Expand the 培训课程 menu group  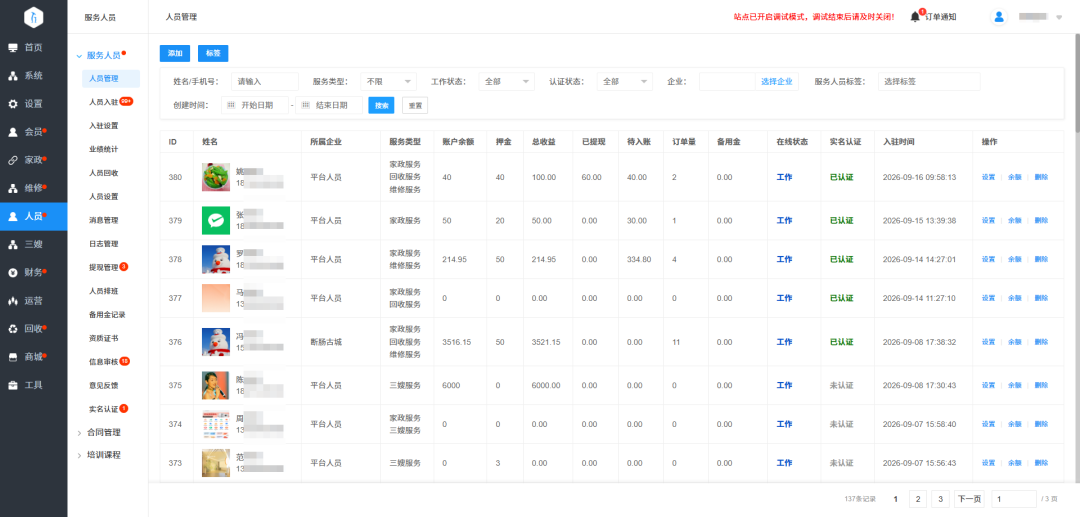(x=103, y=455)
